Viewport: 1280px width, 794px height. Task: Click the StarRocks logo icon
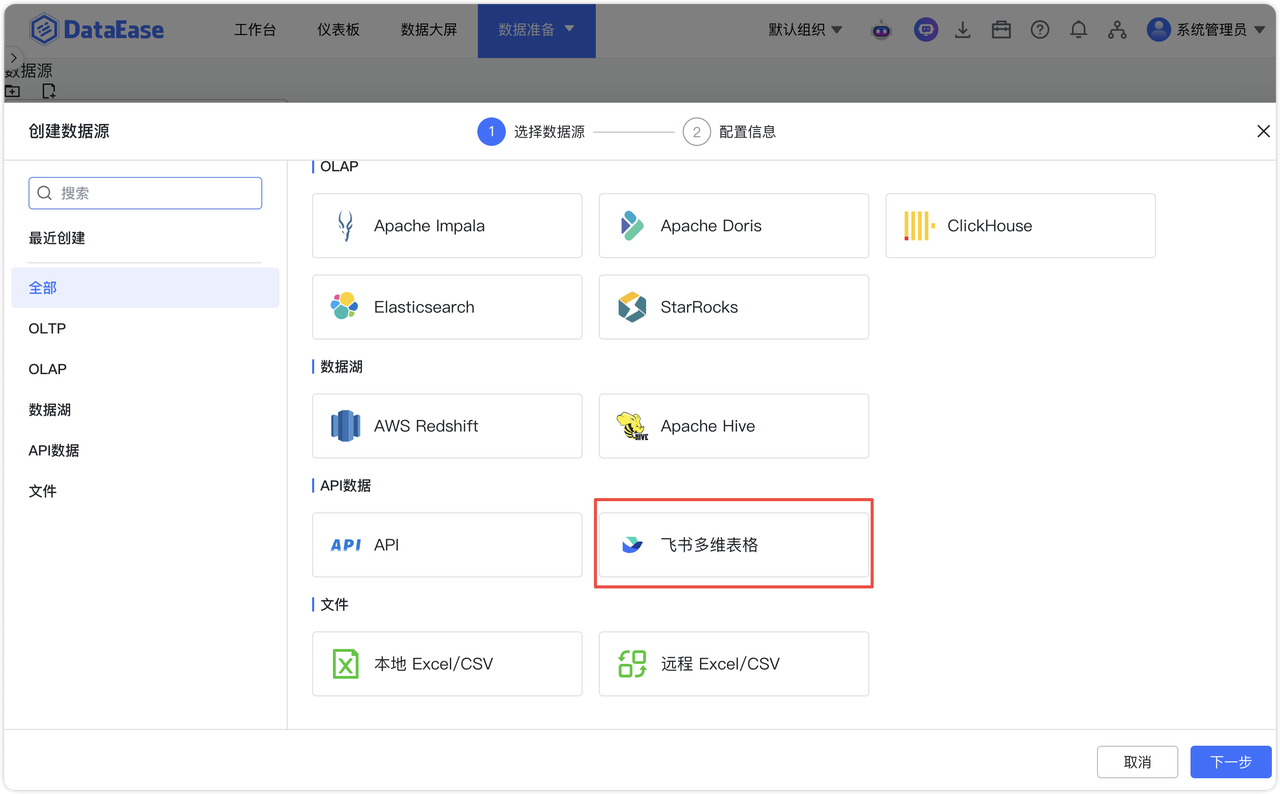[632, 307]
